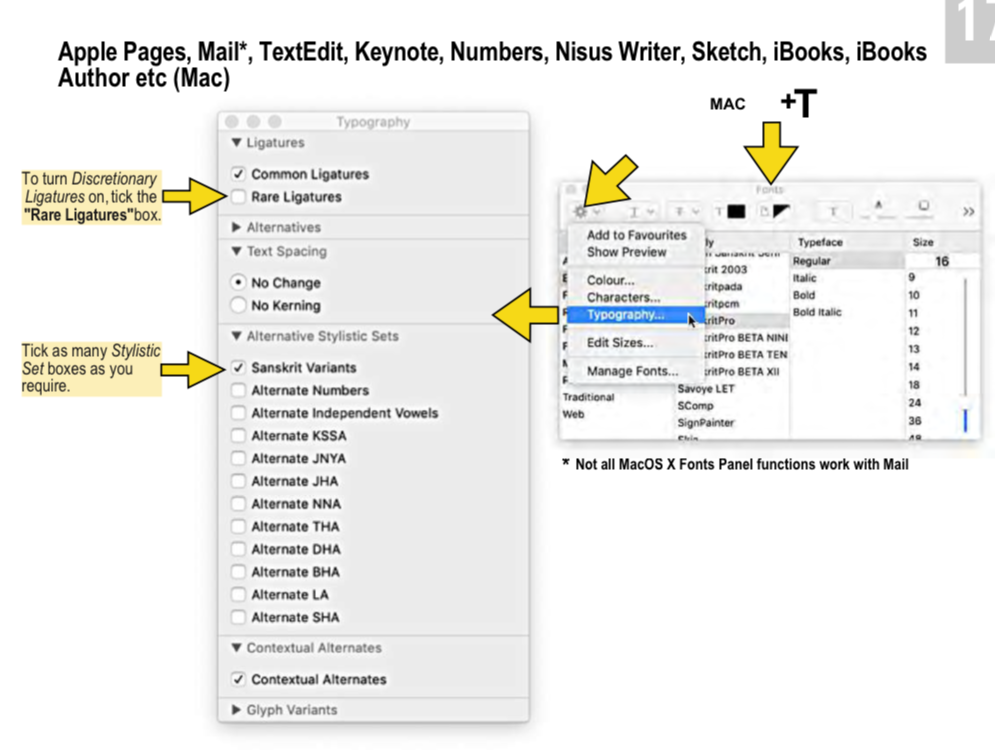Tick the Alternate Numbers checkbox
Screen dimensions: 995x750
239,390
